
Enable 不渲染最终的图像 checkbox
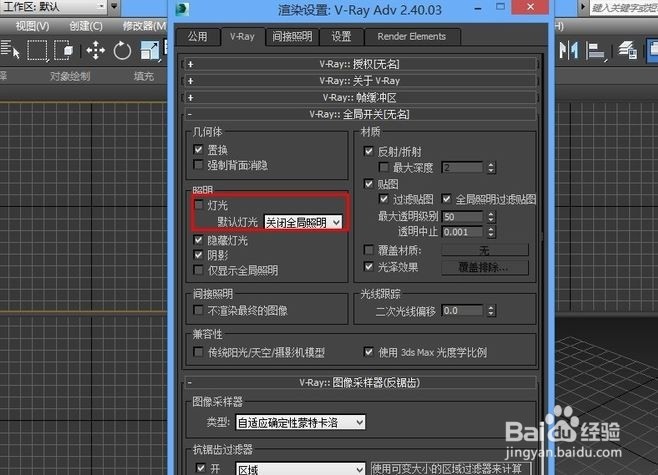[198, 310]
